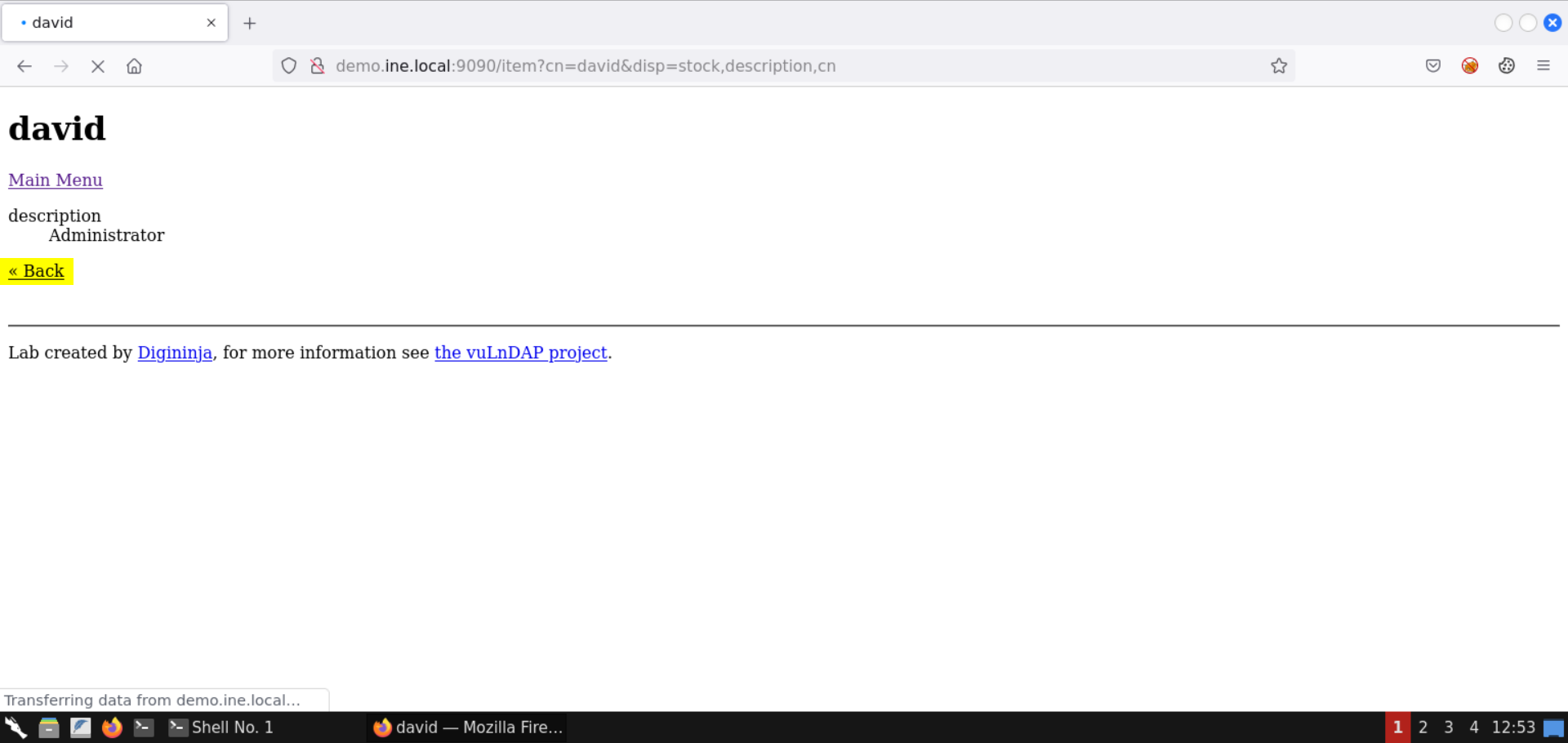Image resolution: width=1568 pixels, height=743 pixels.
Task: Stop the page from loading
Action: (x=98, y=66)
